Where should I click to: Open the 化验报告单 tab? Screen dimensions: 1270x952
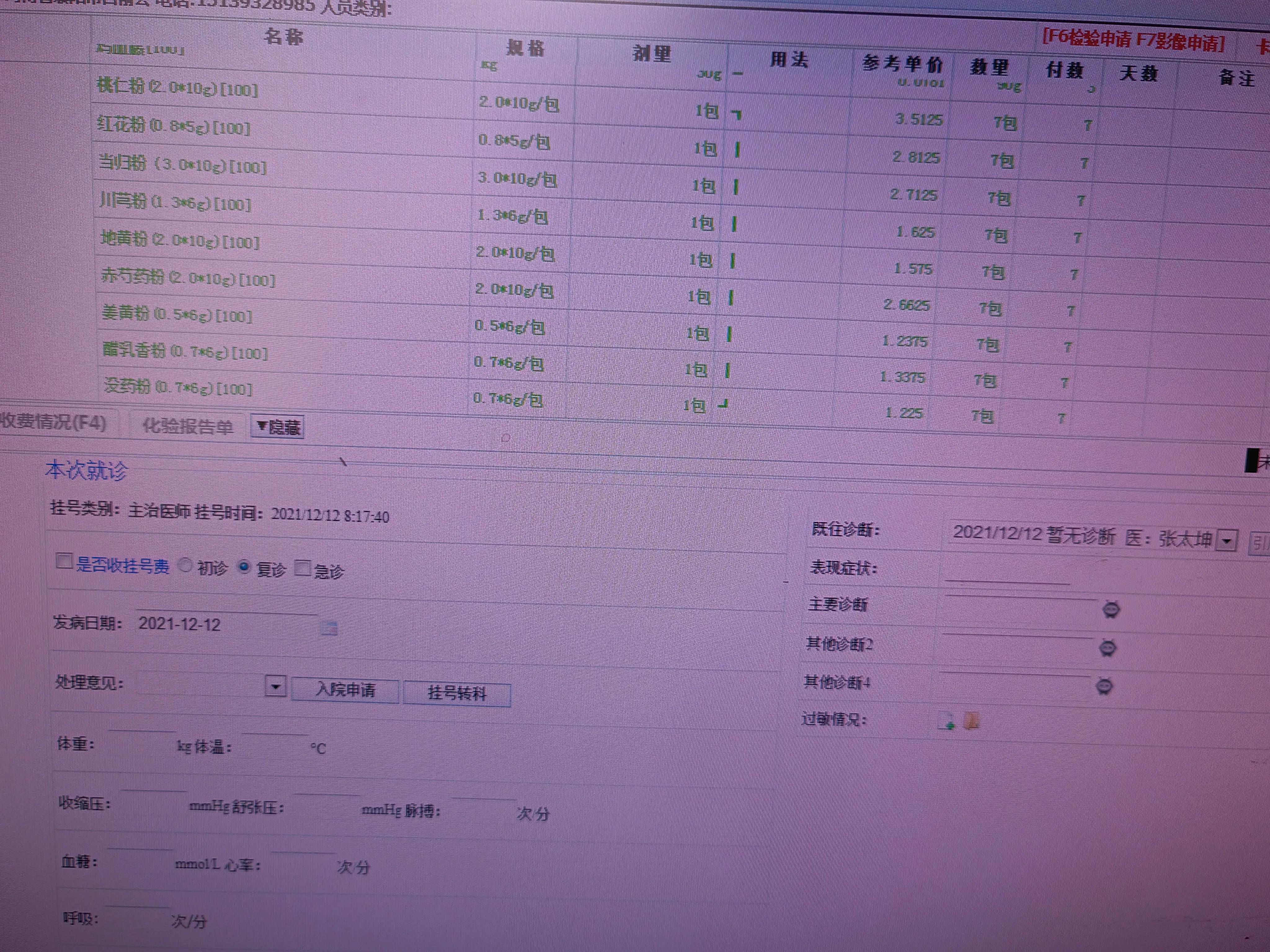click(188, 426)
